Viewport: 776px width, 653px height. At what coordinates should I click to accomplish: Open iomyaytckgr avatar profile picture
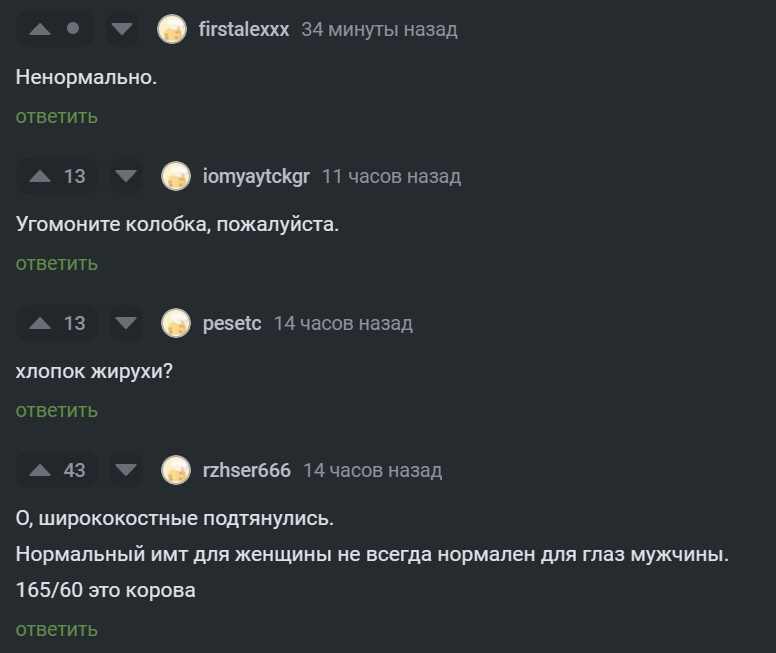click(176, 177)
